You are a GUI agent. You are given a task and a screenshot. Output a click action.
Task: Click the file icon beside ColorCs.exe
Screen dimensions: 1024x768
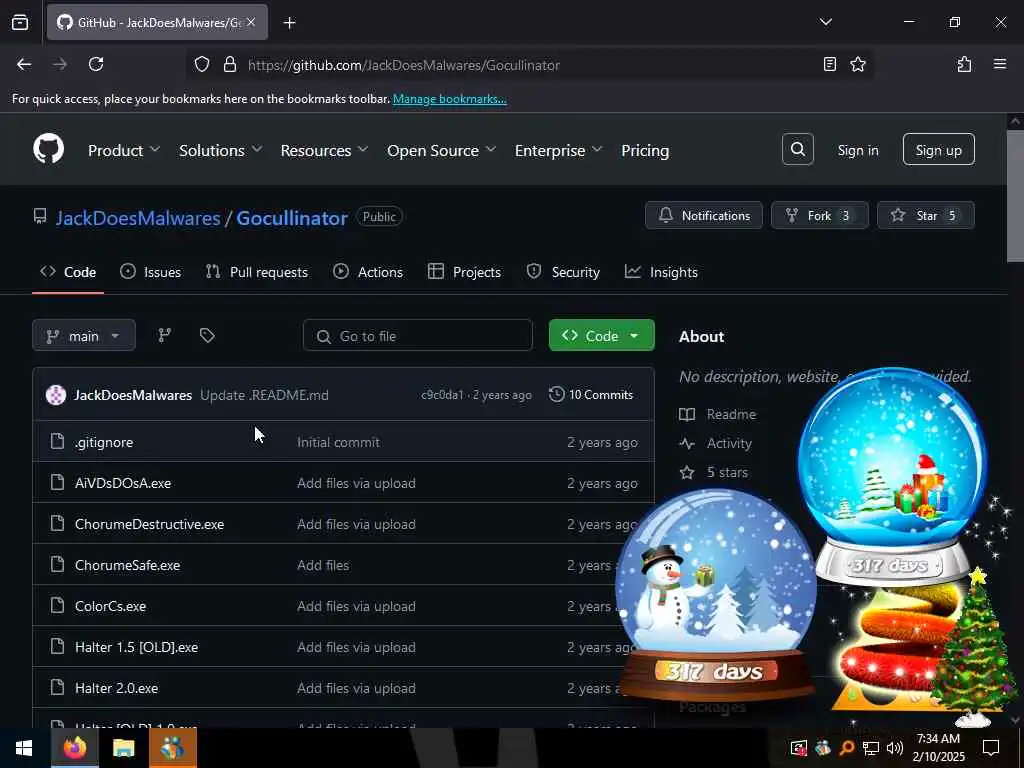57,605
